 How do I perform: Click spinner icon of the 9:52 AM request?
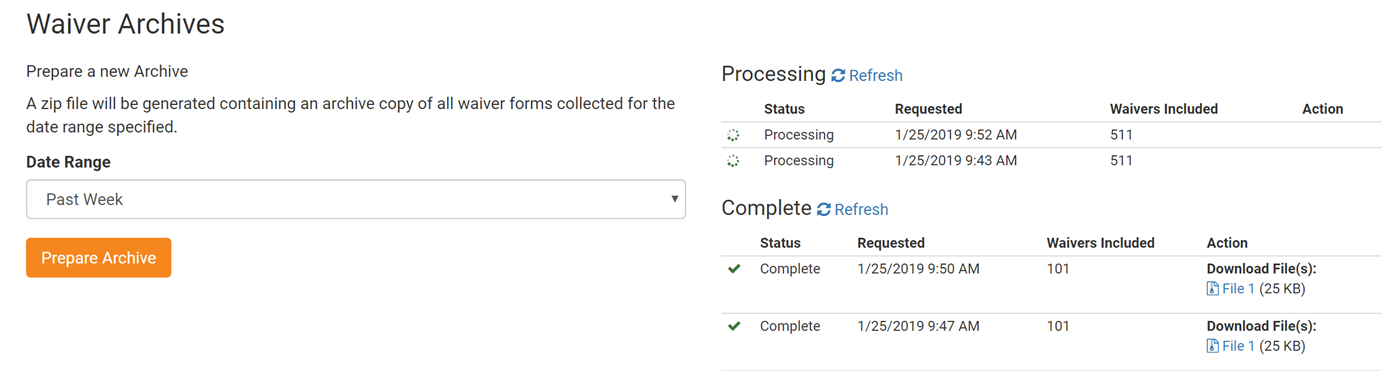pos(733,135)
